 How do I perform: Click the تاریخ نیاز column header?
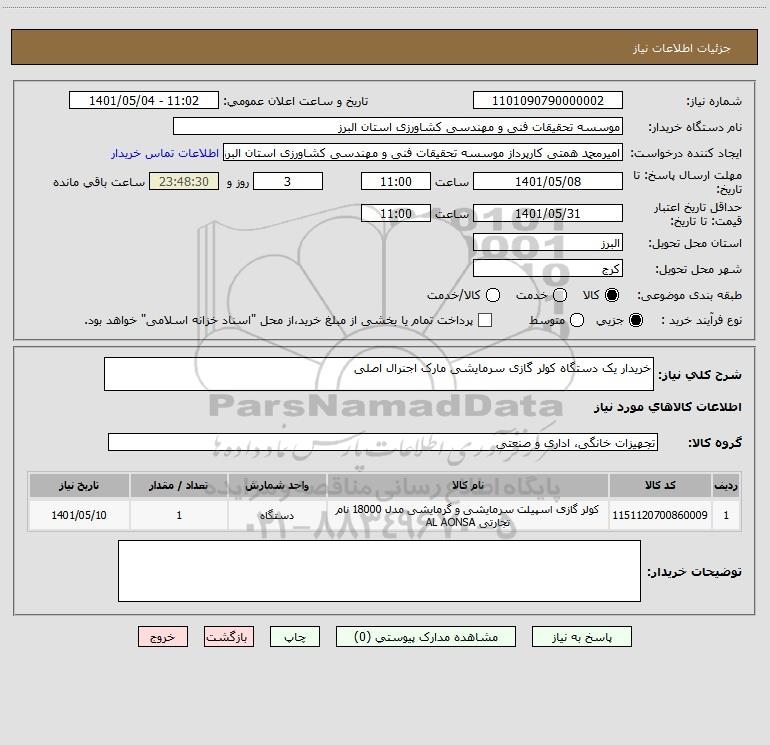tap(79, 485)
